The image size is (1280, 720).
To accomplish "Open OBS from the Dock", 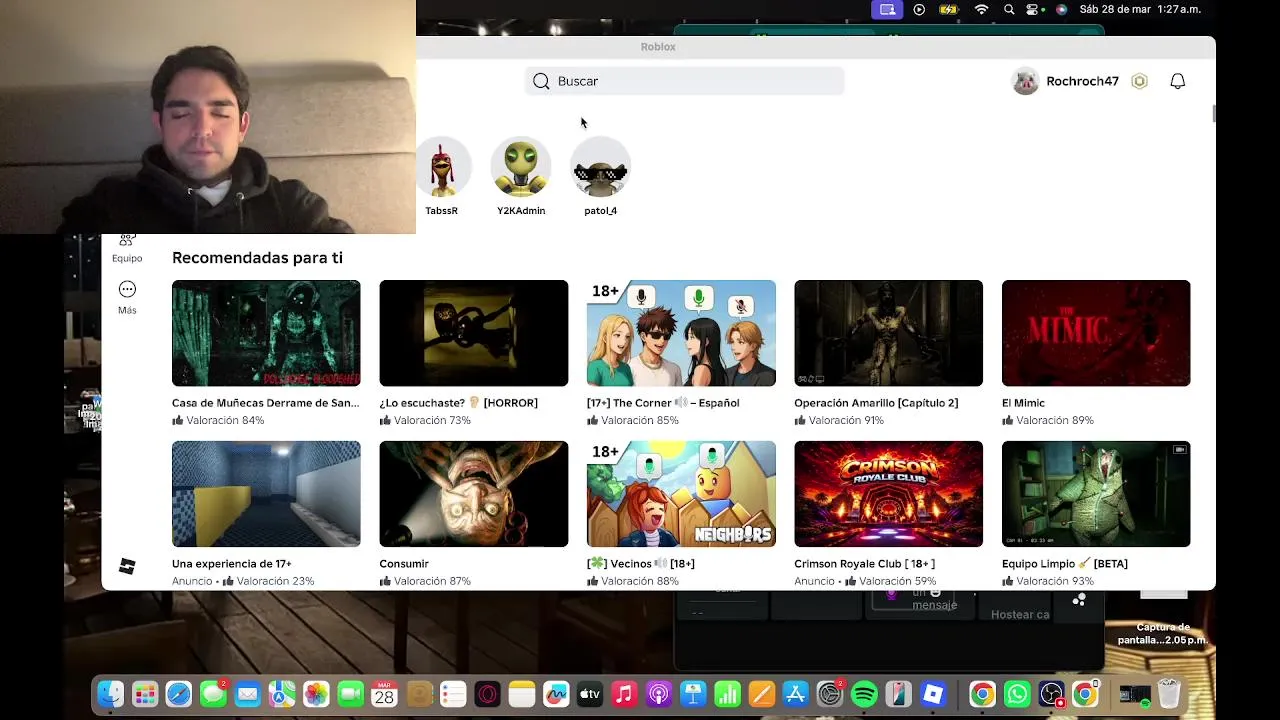I will [1051, 694].
